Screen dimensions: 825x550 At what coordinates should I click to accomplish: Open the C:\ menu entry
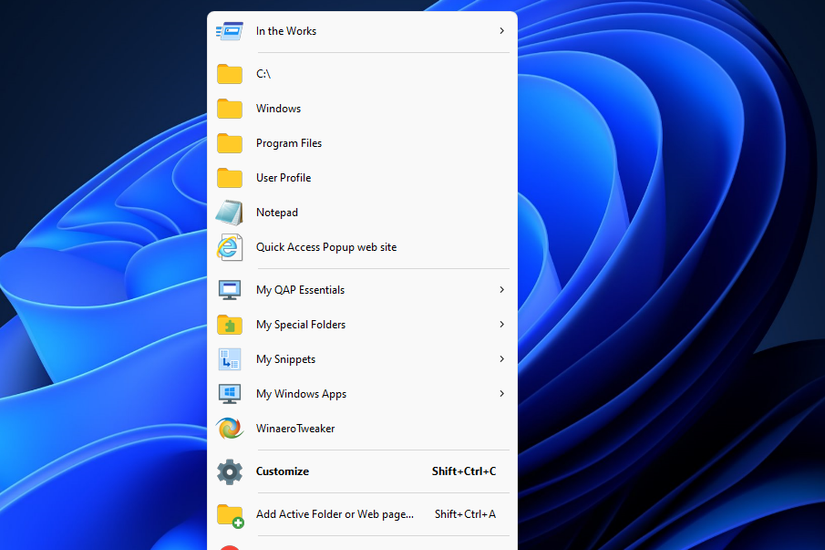[x=362, y=74]
